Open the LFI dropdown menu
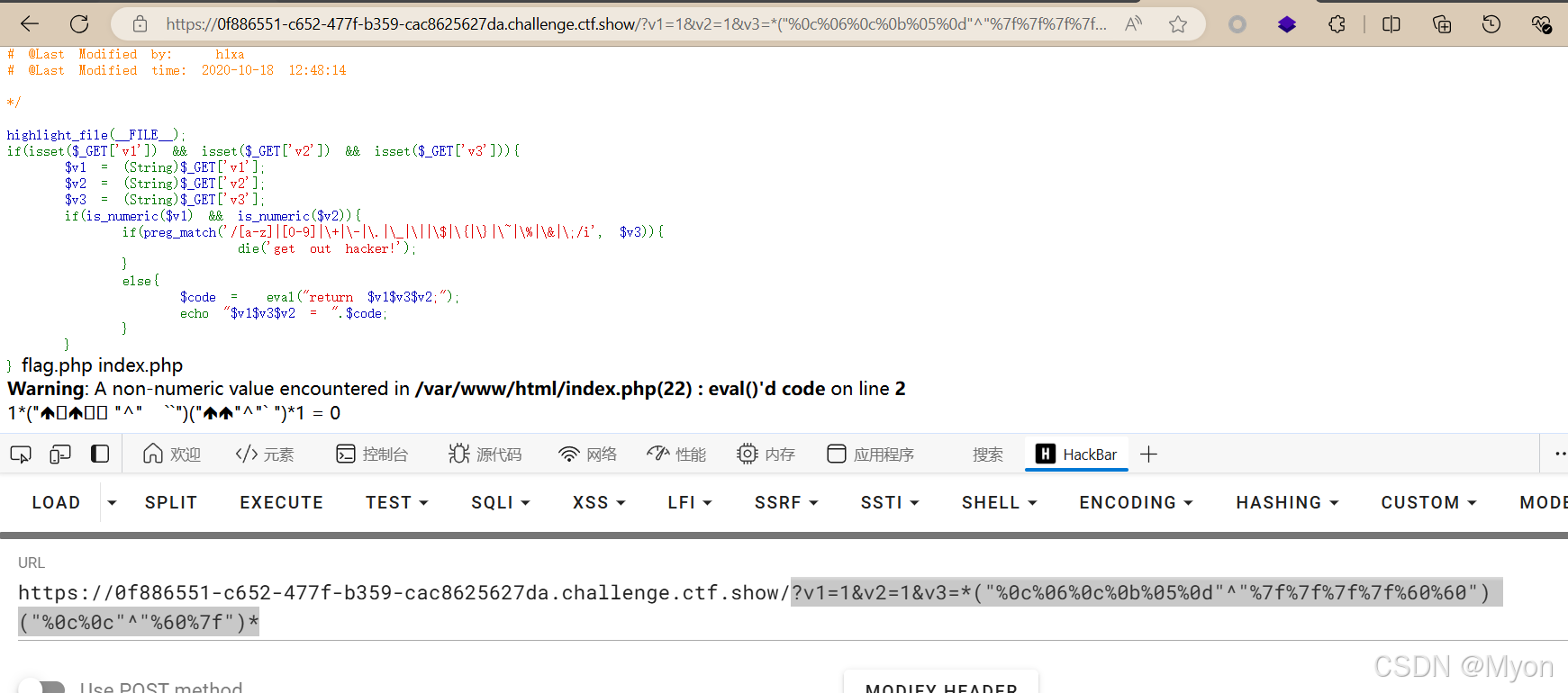The width and height of the screenshot is (1568, 693). pos(690,502)
